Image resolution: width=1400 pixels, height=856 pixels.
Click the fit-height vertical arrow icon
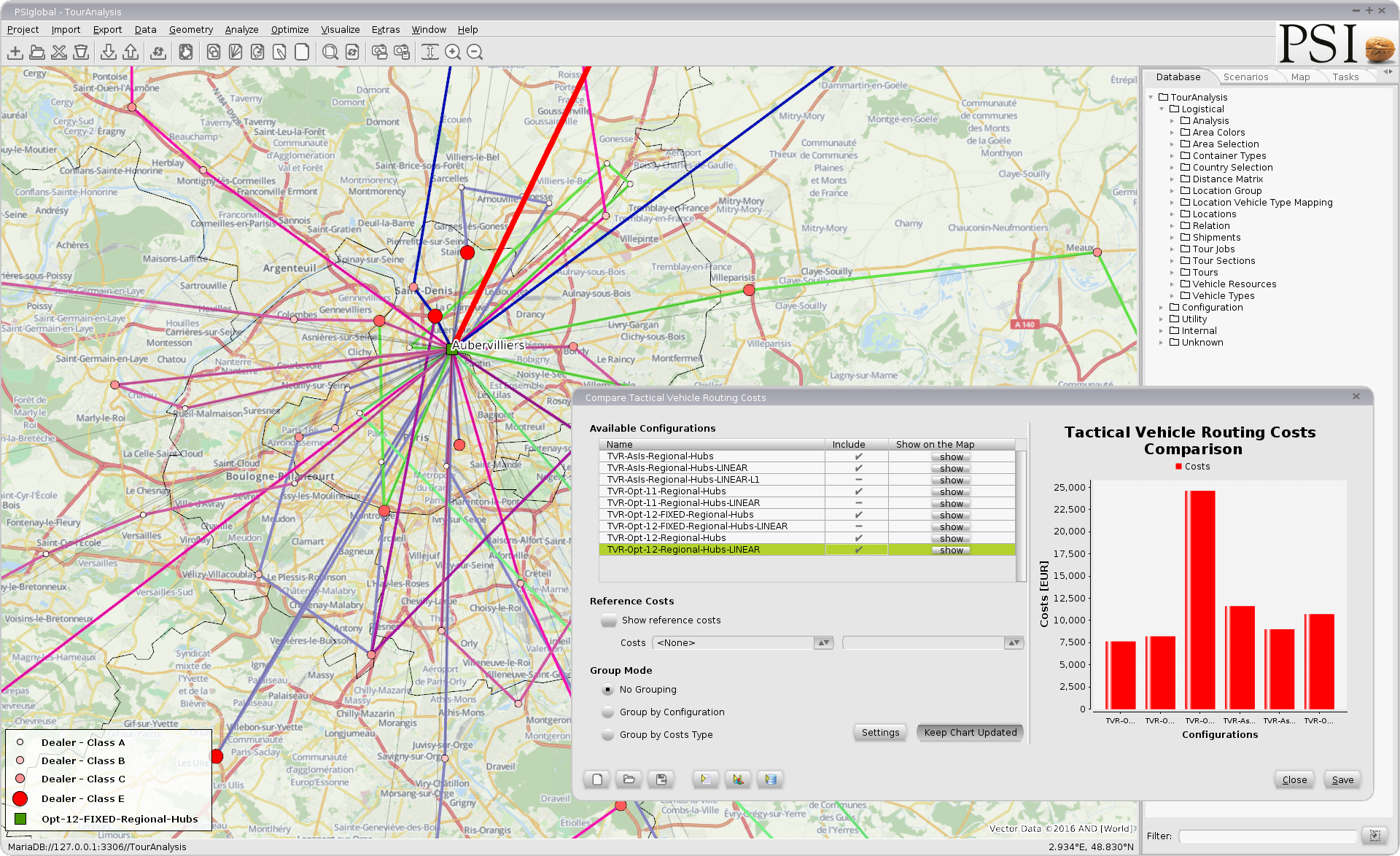pyautogui.click(x=430, y=52)
